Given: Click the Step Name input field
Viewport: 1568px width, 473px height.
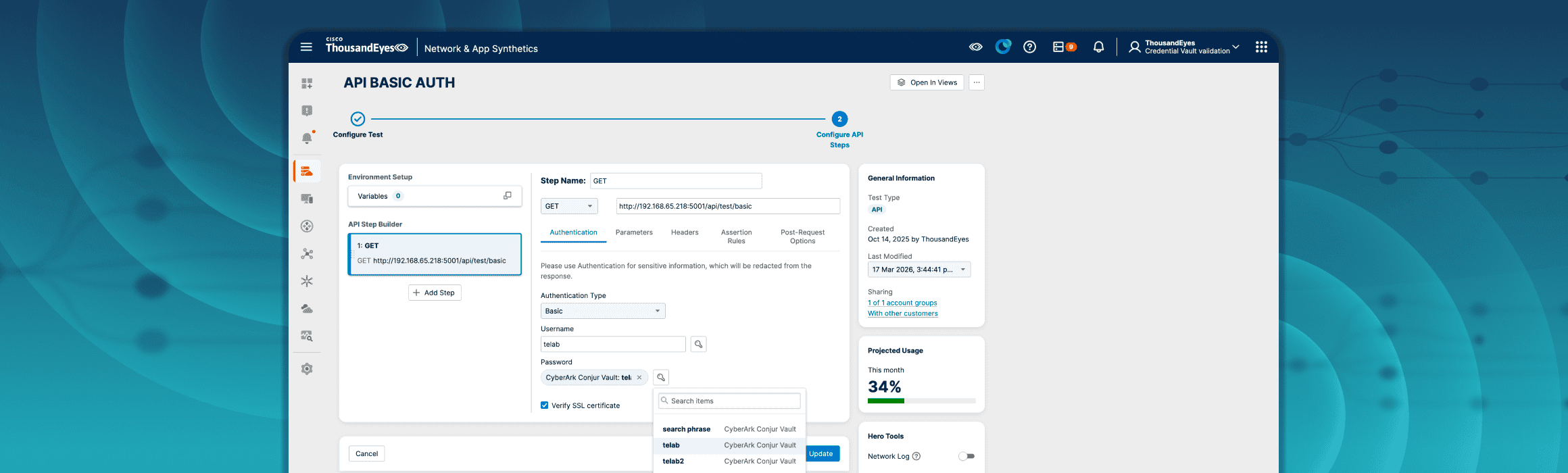Looking at the screenshot, I should click(x=676, y=181).
